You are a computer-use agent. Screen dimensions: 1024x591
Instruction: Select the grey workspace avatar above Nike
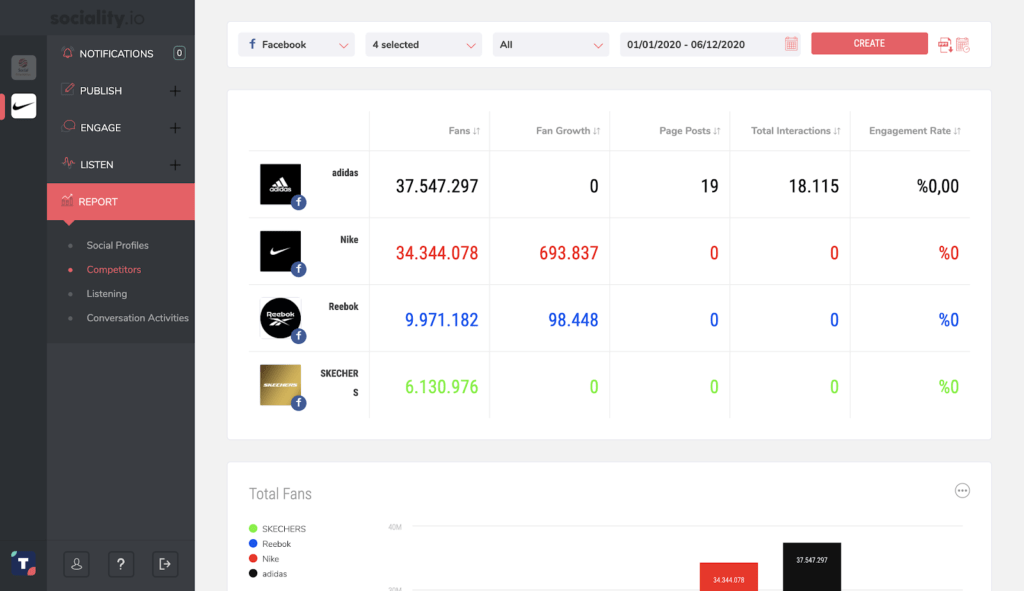[x=24, y=67]
